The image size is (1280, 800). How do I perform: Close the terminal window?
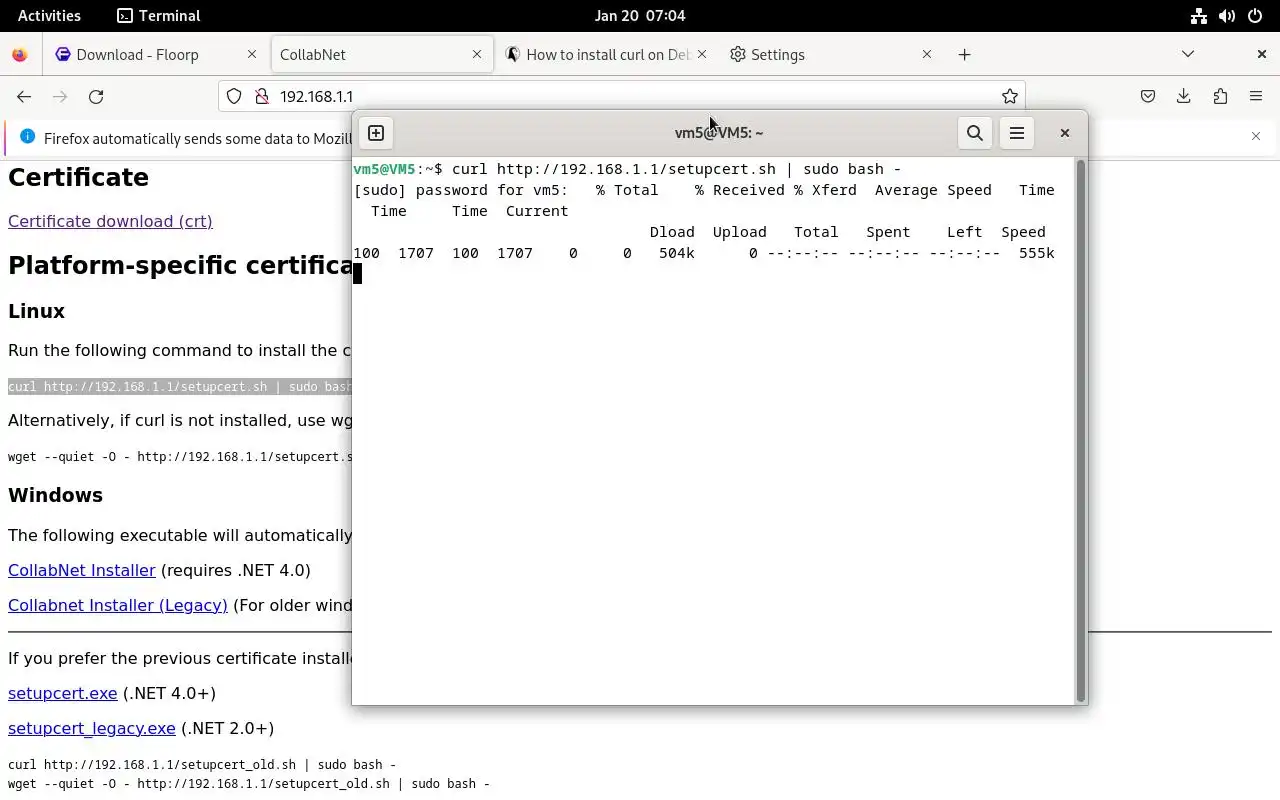click(1065, 133)
